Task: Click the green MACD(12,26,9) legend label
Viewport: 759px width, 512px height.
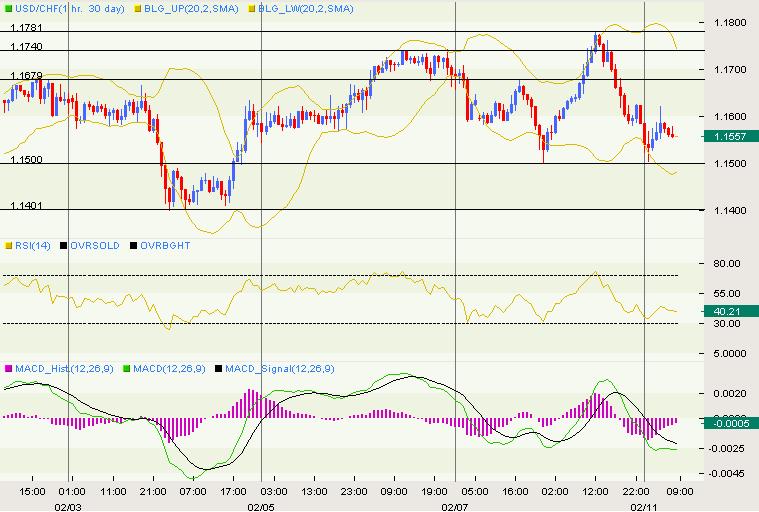Action: click(169, 369)
